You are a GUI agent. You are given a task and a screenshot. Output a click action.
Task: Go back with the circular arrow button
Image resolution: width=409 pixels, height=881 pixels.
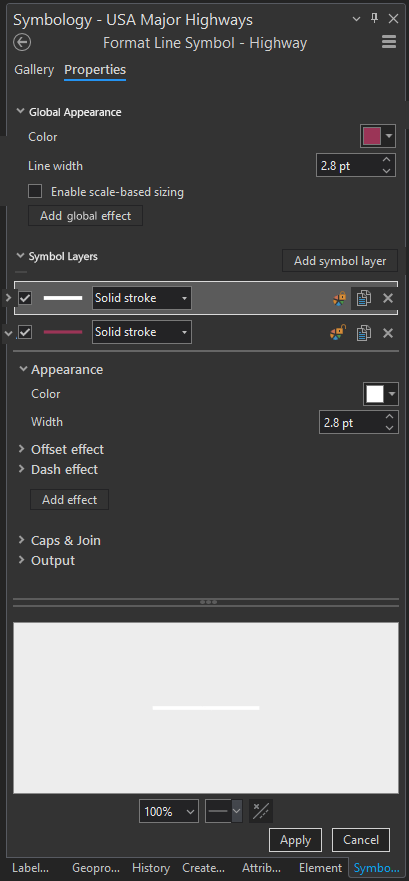click(22, 43)
